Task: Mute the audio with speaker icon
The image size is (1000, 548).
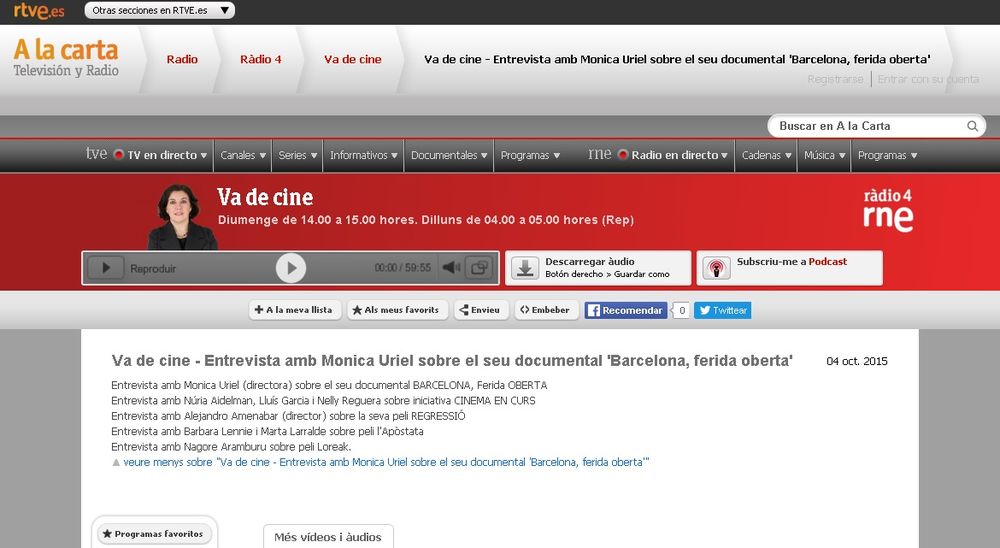Action: coord(451,268)
